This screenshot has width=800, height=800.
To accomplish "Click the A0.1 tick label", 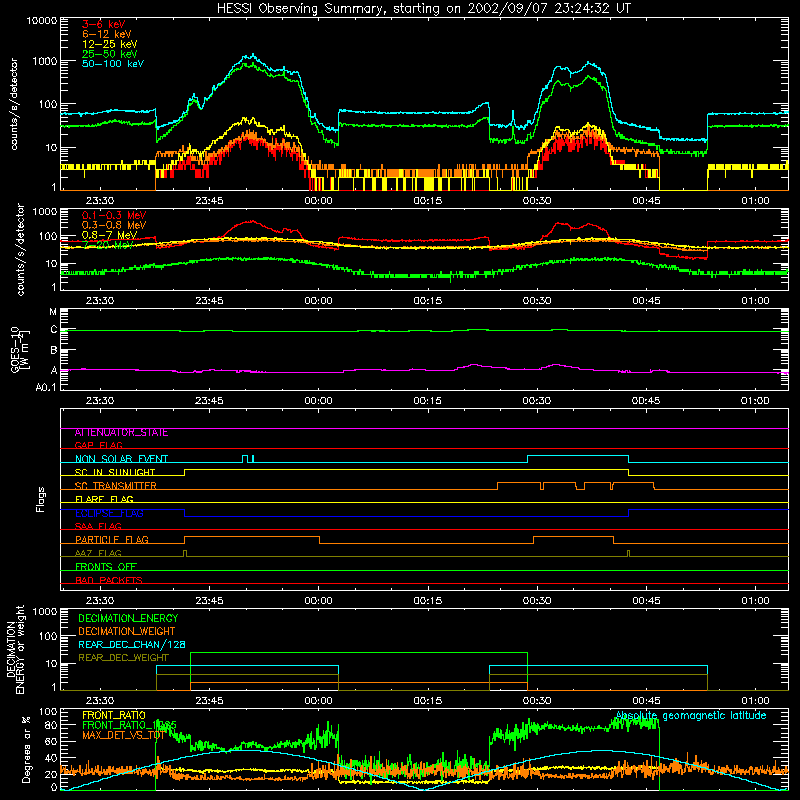I will coord(46,388).
